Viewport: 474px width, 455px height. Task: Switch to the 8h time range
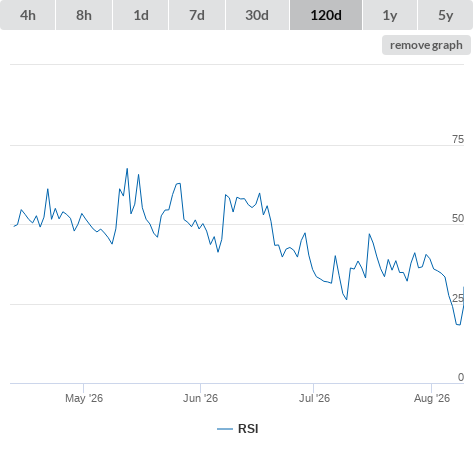(x=84, y=15)
